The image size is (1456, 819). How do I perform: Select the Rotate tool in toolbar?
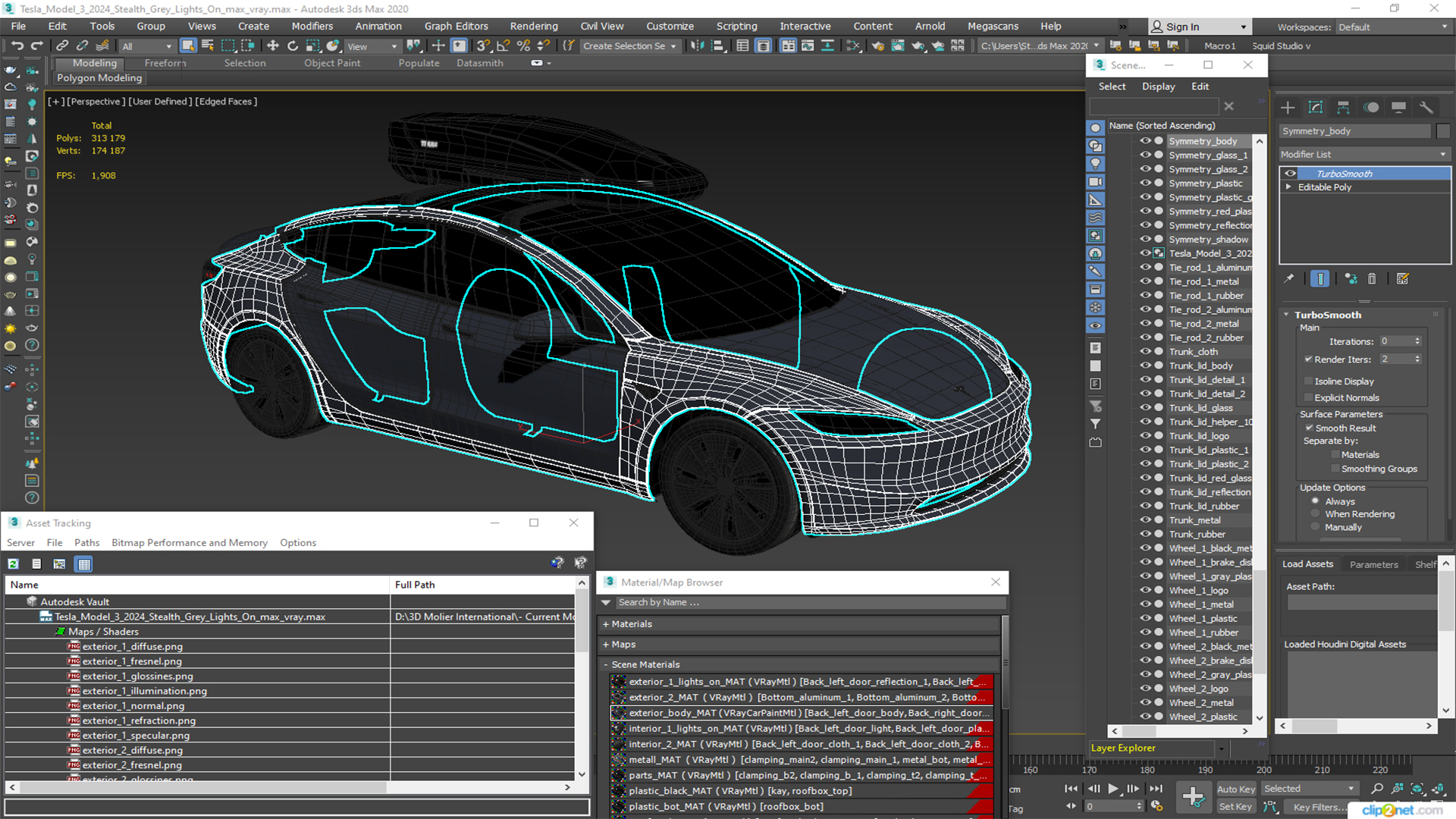[x=293, y=45]
